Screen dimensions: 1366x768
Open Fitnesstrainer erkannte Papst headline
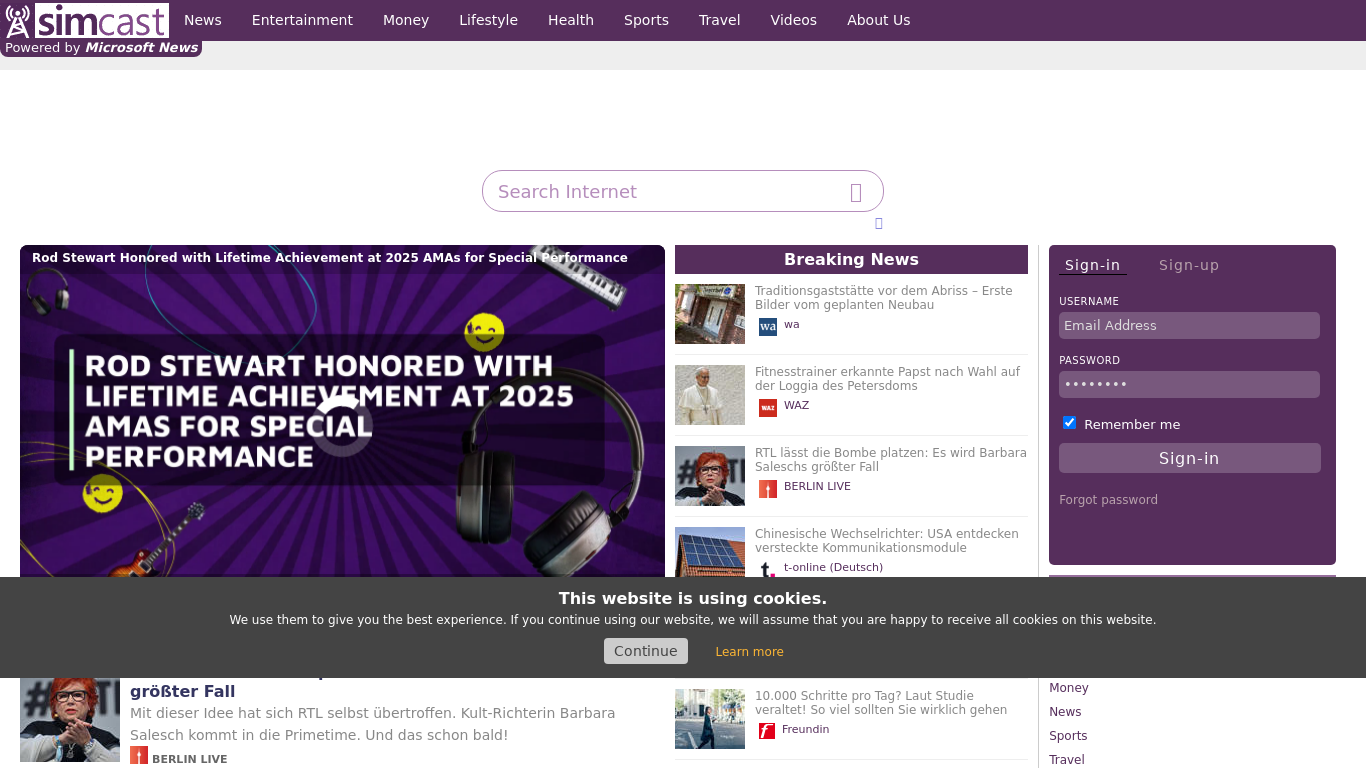point(887,379)
